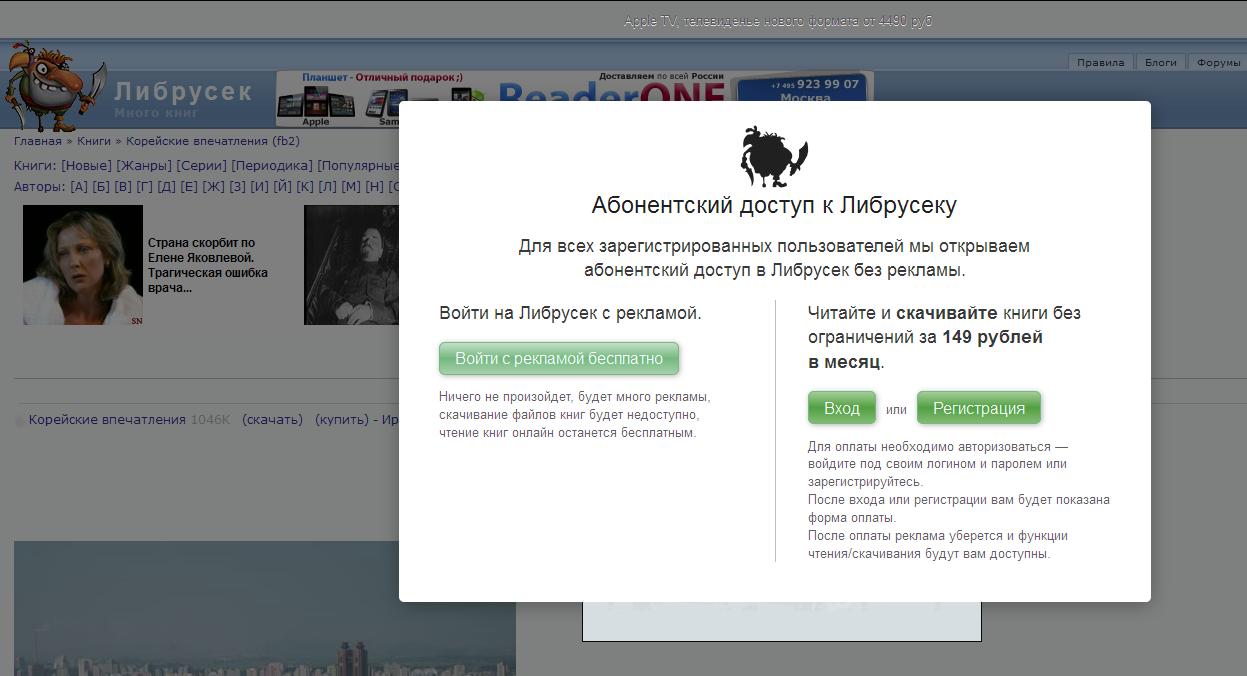The height and width of the screenshot is (676, 1247).
Task: Click the dark portrait ad thumbnail
Action: pyautogui.click(x=352, y=265)
